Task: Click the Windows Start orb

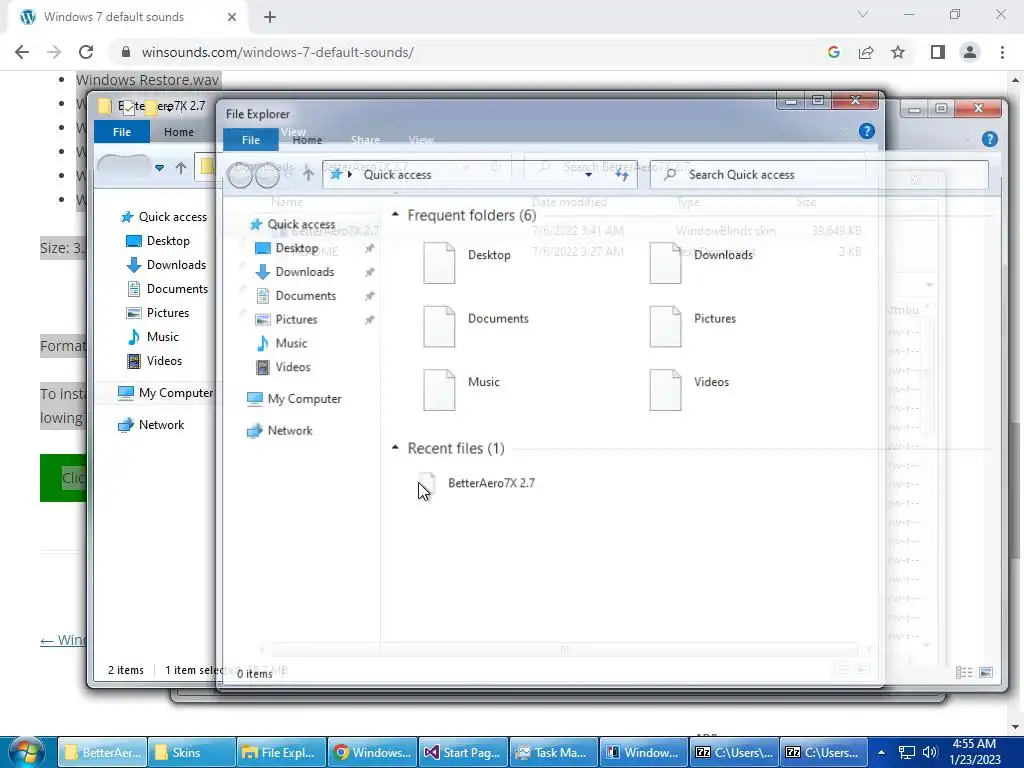Action: [x=26, y=752]
